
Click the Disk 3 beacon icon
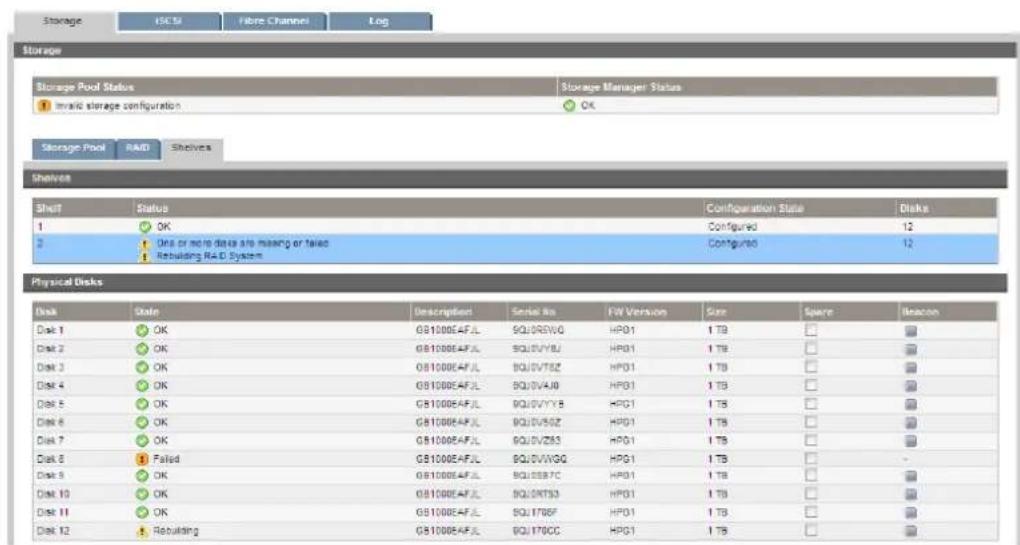(x=911, y=367)
